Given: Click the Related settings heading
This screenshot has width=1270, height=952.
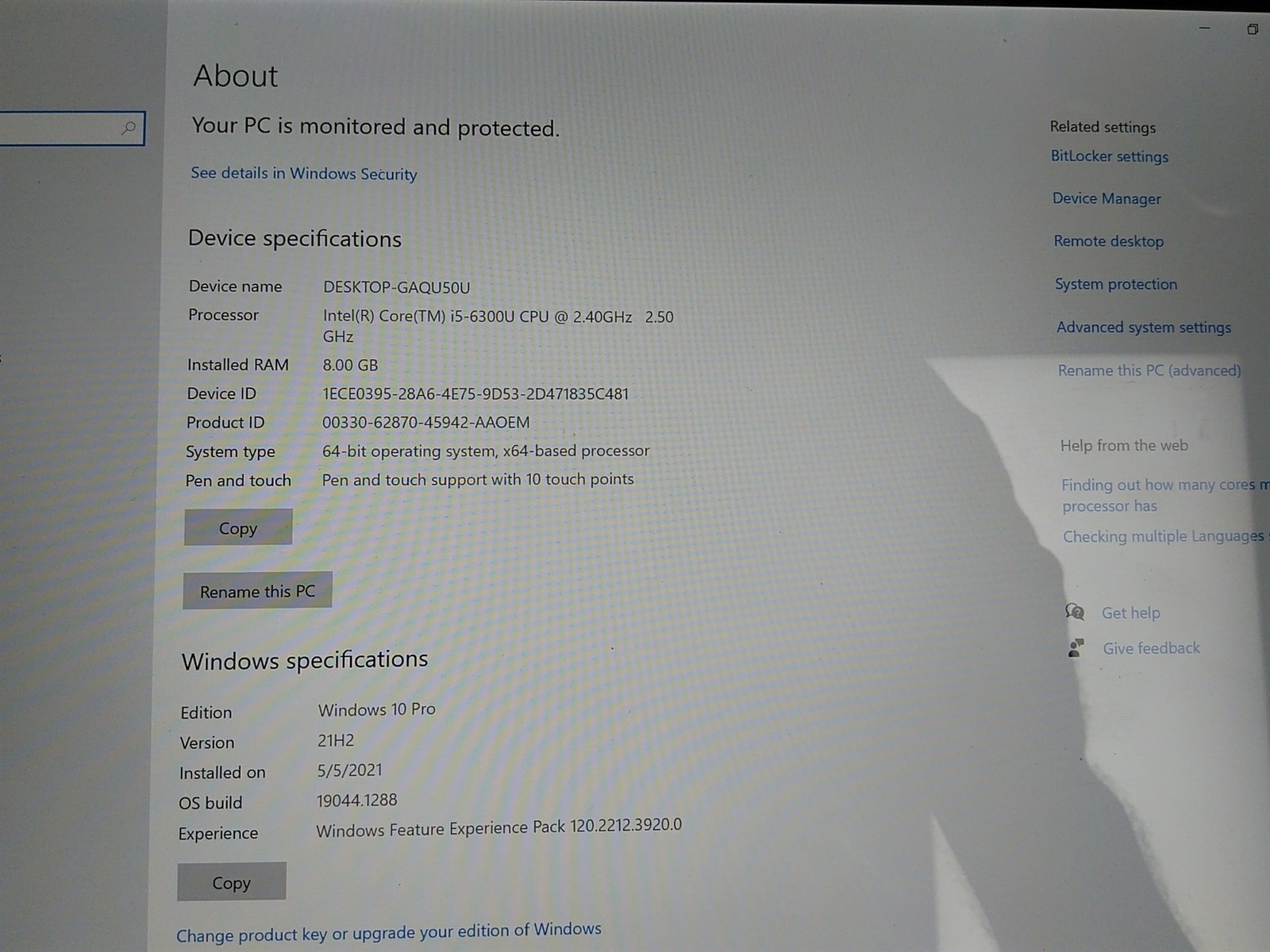Looking at the screenshot, I should [1103, 126].
